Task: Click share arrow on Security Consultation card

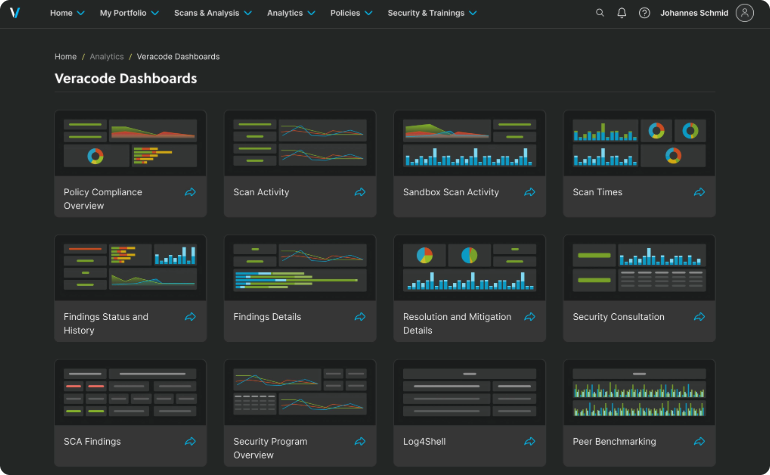Action: [x=699, y=317]
